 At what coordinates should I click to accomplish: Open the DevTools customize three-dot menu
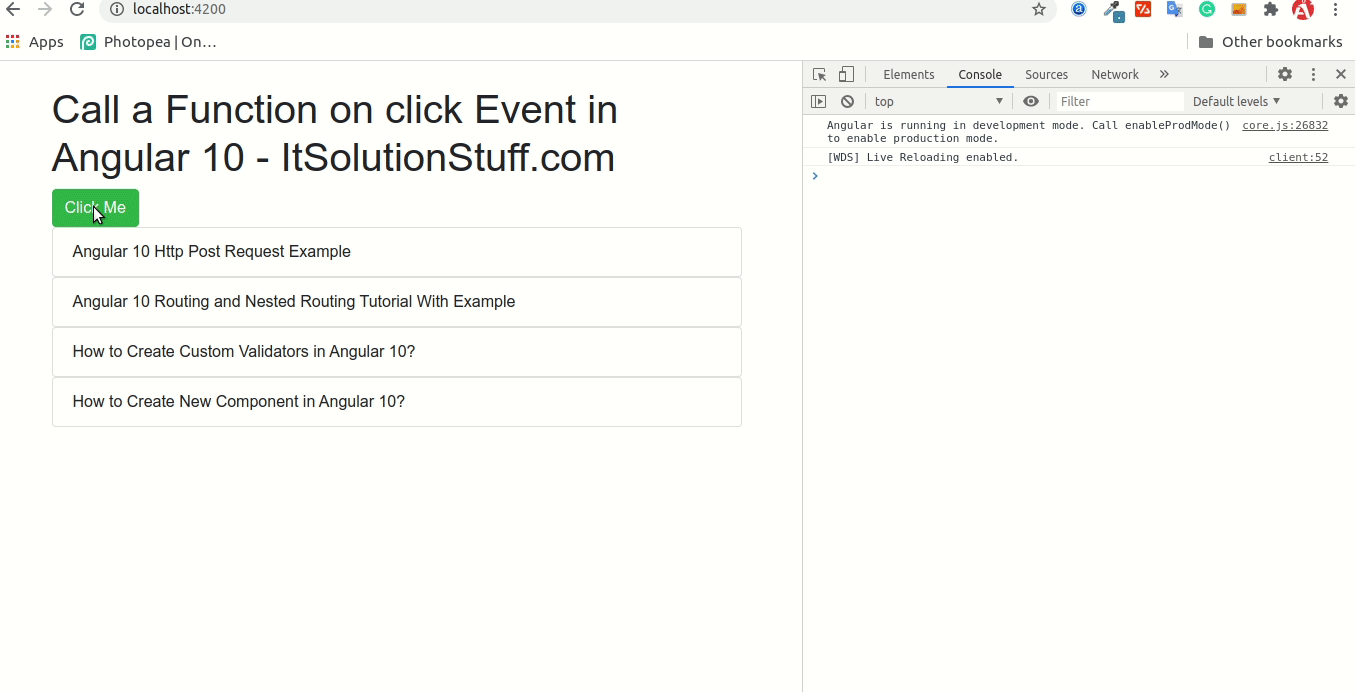1314,74
